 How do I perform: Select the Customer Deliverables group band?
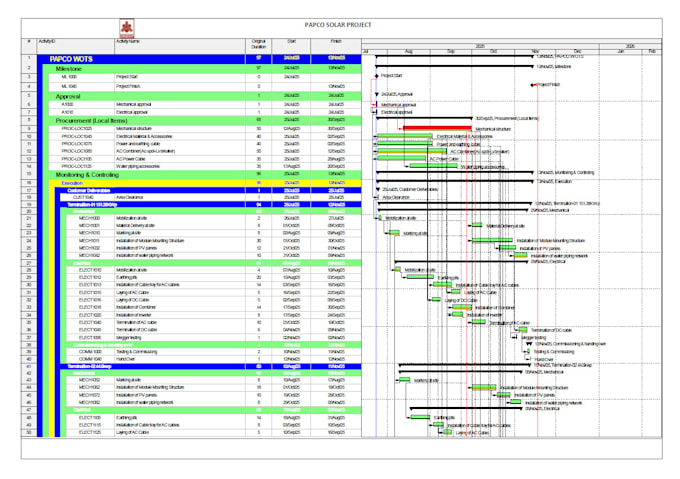(x=208, y=190)
